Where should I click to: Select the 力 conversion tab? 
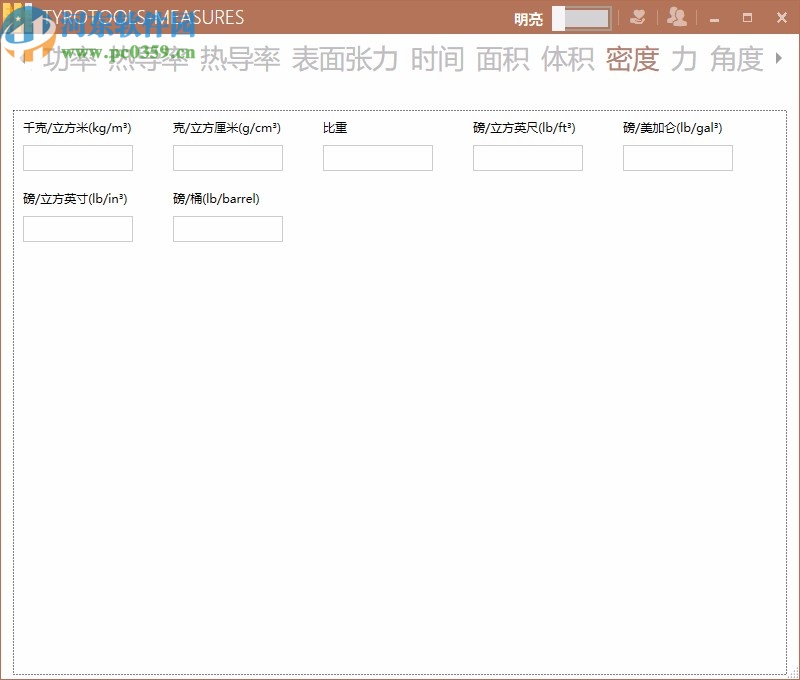[x=685, y=60]
